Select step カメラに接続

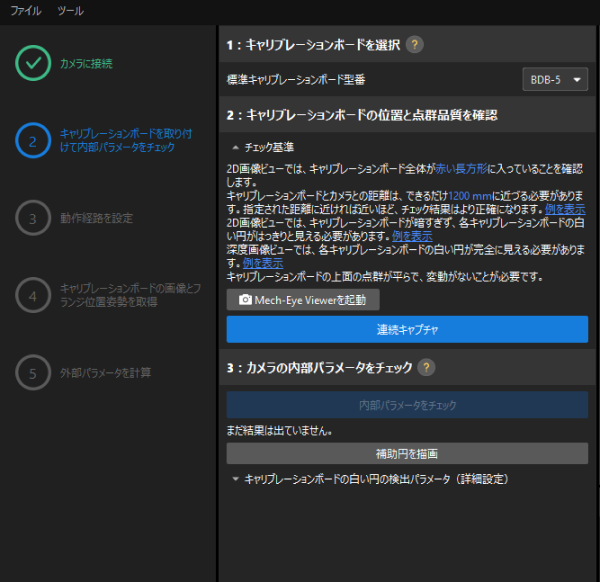click(86, 64)
